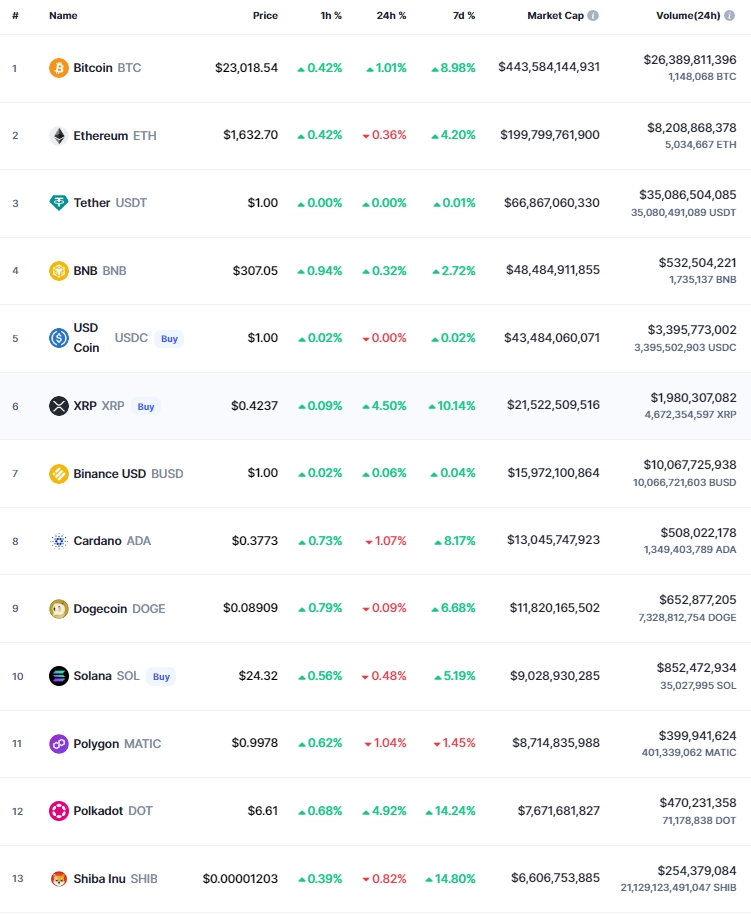This screenshot has width=751, height=915.
Task: Click the Shiba Inu logo icon
Action: click(x=58, y=879)
